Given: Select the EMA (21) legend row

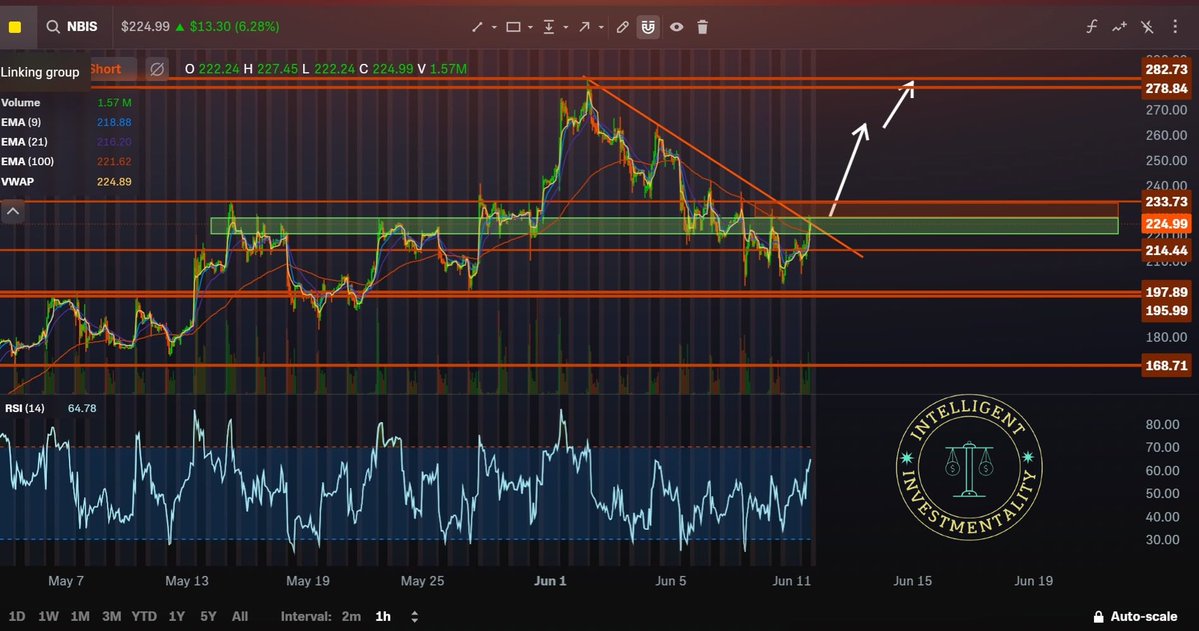Looking at the screenshot, I should click(x=67, y=142).
